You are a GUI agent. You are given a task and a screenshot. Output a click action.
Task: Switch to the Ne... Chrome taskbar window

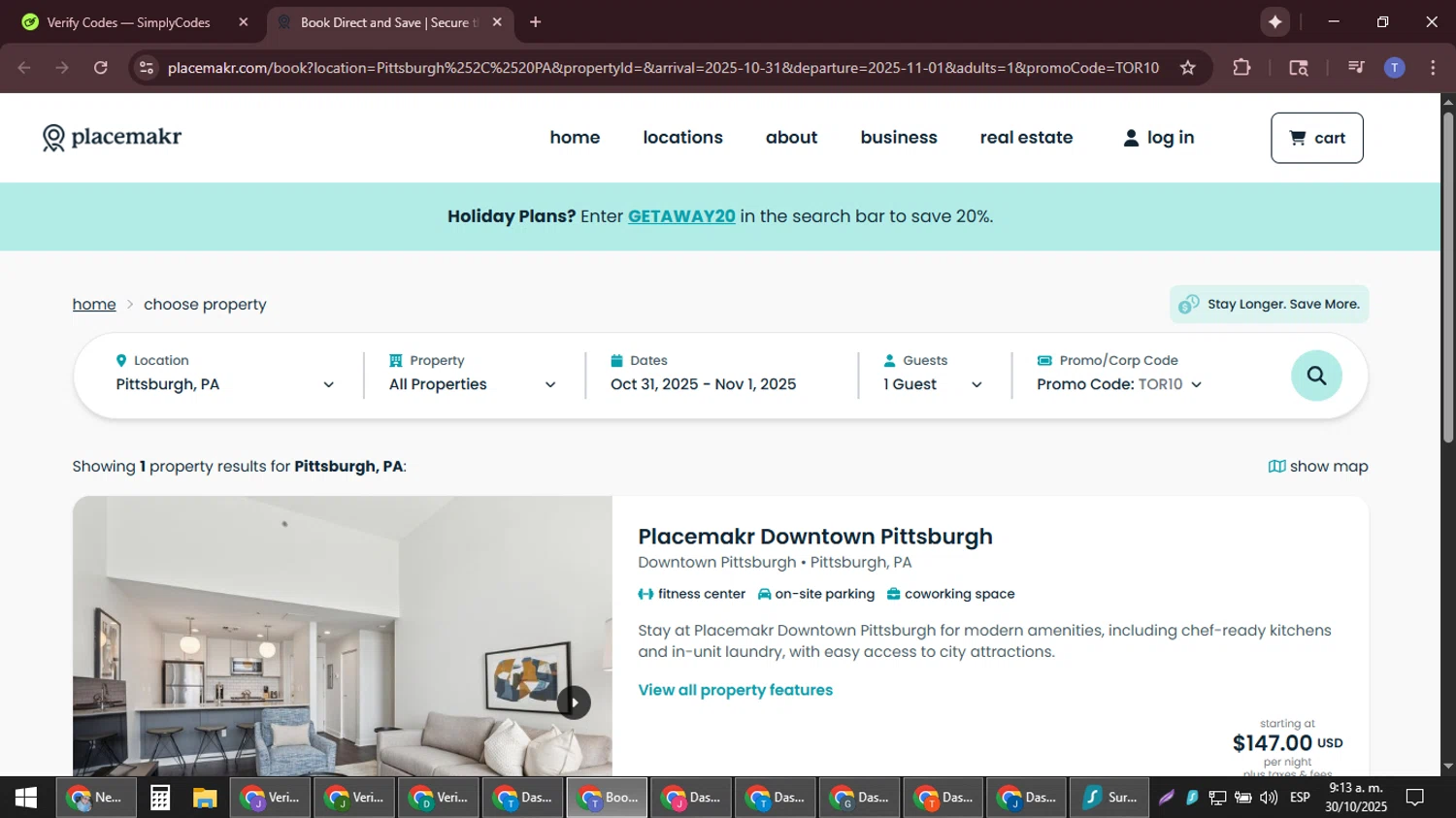click(x=95, y=798)
